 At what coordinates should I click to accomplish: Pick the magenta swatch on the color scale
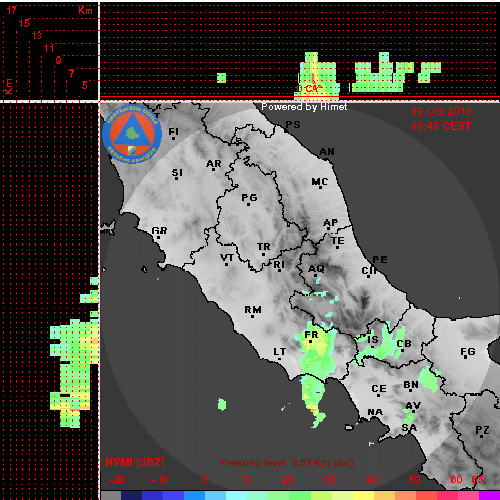(x=489, y=495)
